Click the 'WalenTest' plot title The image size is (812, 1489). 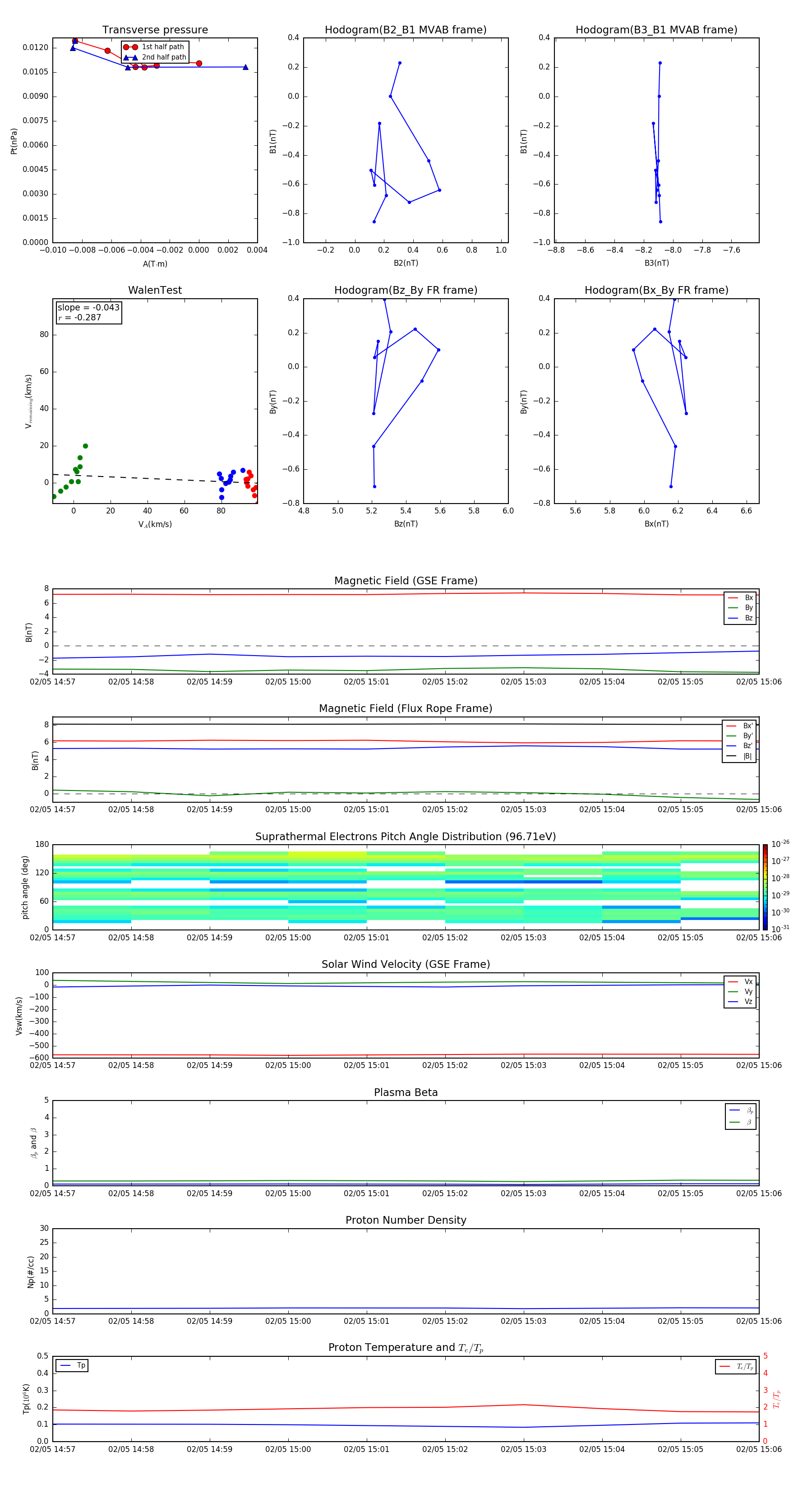click(155, 290)
